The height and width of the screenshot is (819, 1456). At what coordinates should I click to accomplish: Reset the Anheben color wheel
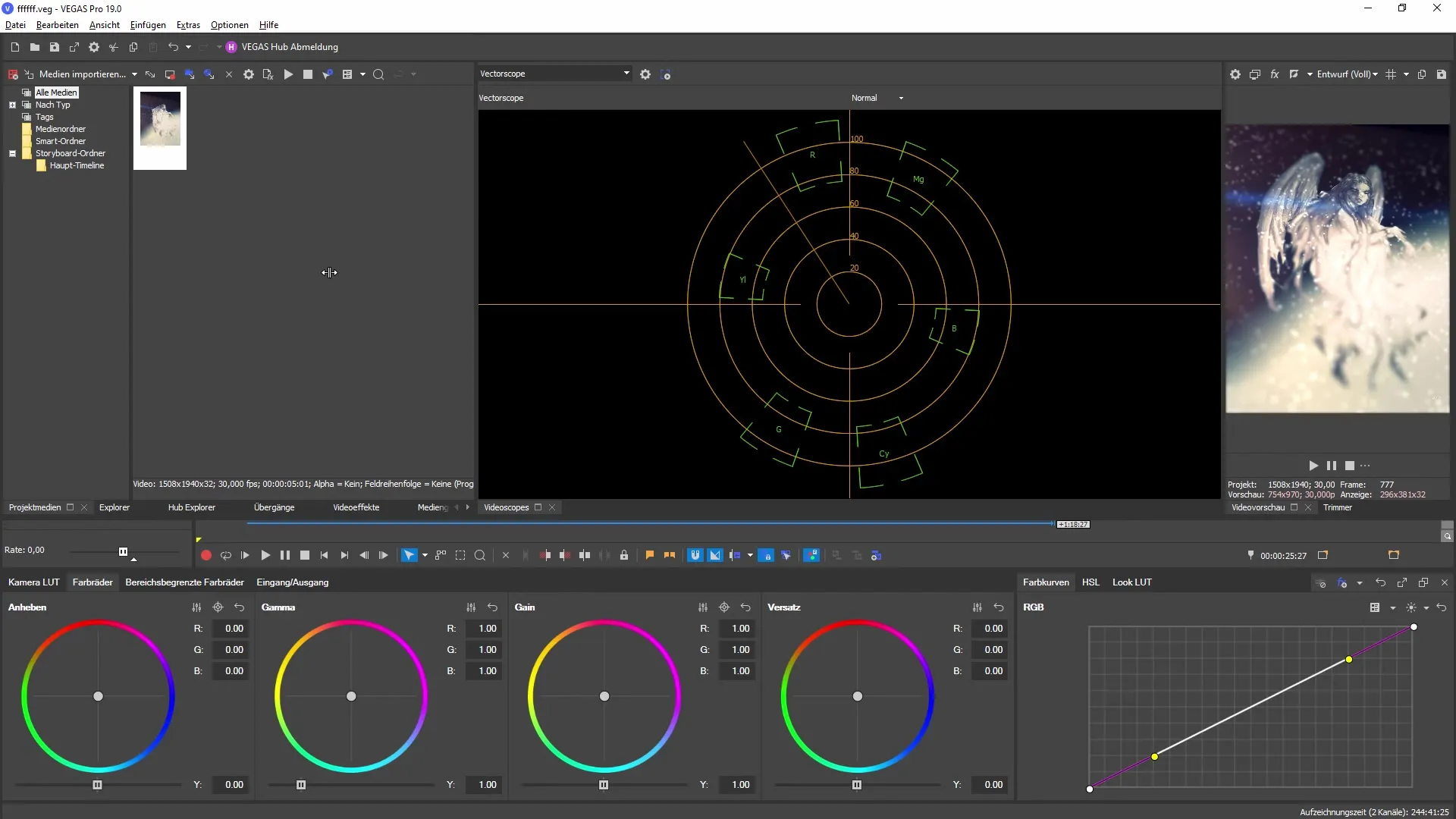(240, 607)
